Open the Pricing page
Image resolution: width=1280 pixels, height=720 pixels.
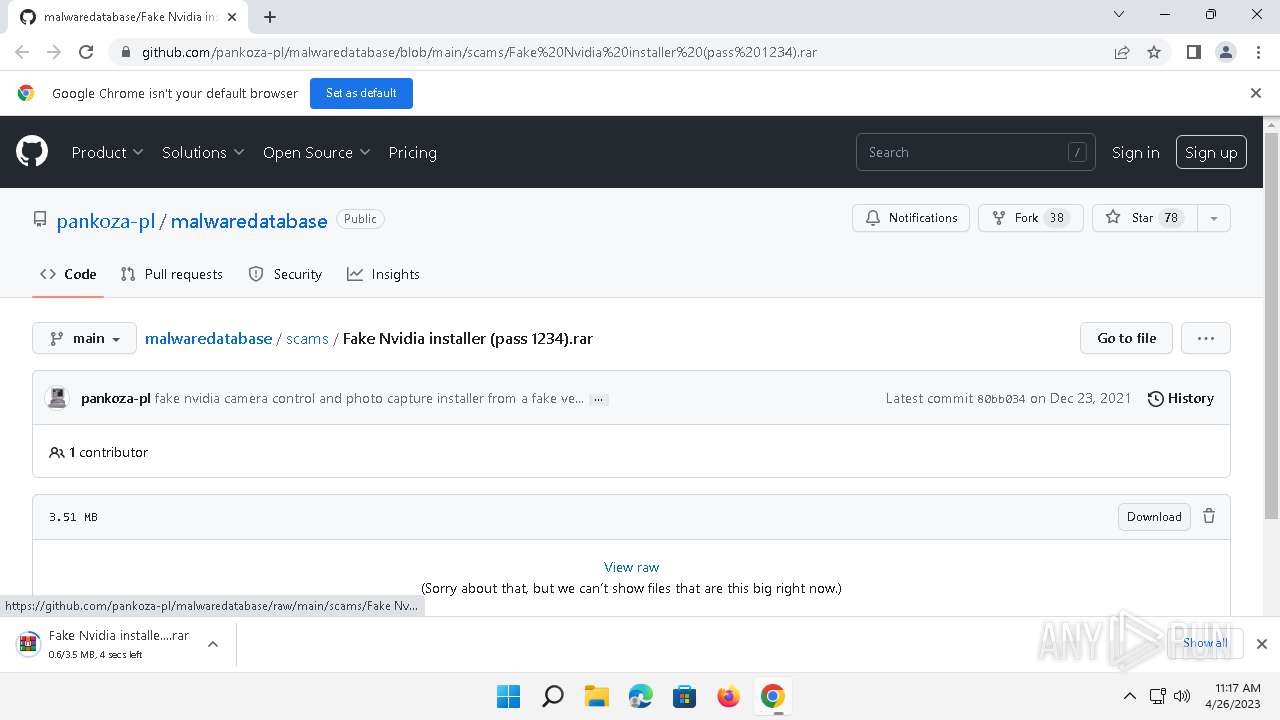tap(412, 152)
